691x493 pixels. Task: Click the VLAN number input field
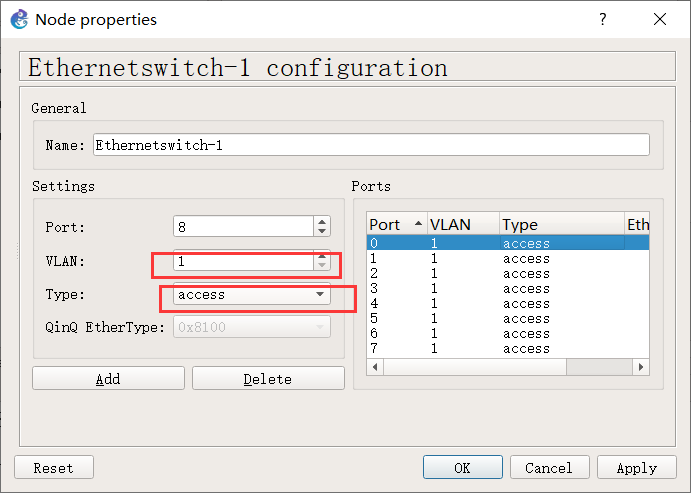click(x=244, y=261)
